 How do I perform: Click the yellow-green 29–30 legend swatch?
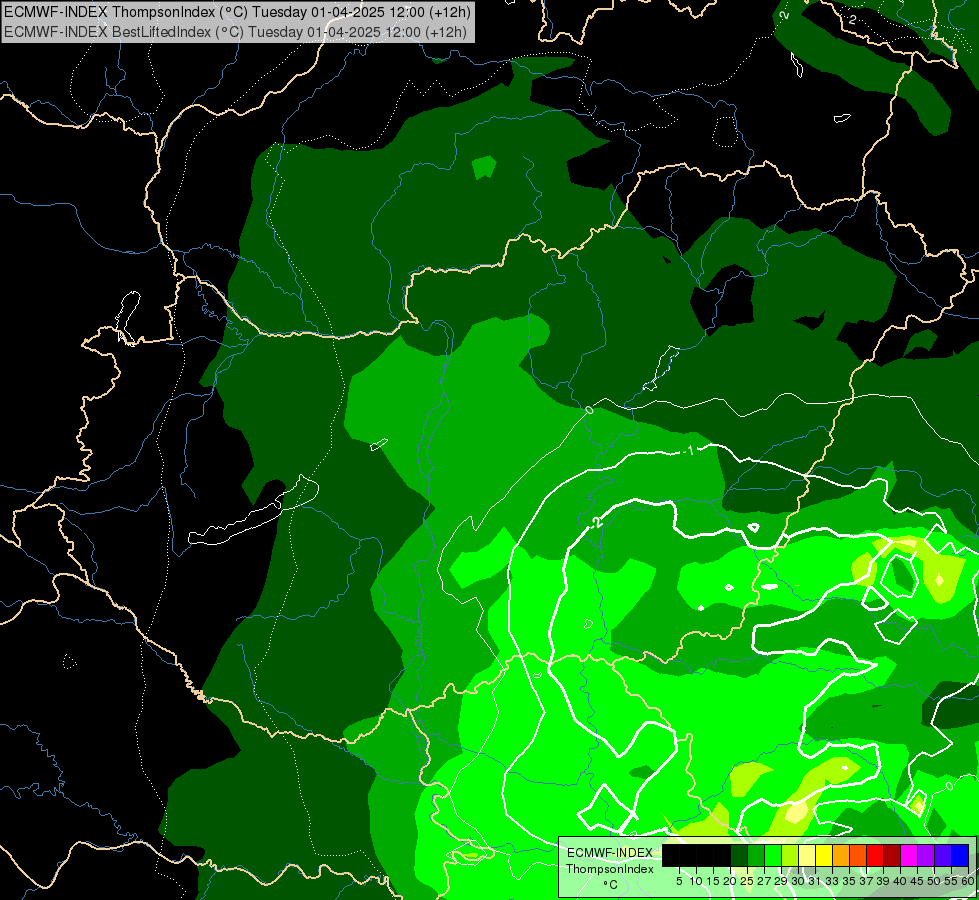pyautogui.click(x=790, y=855)
